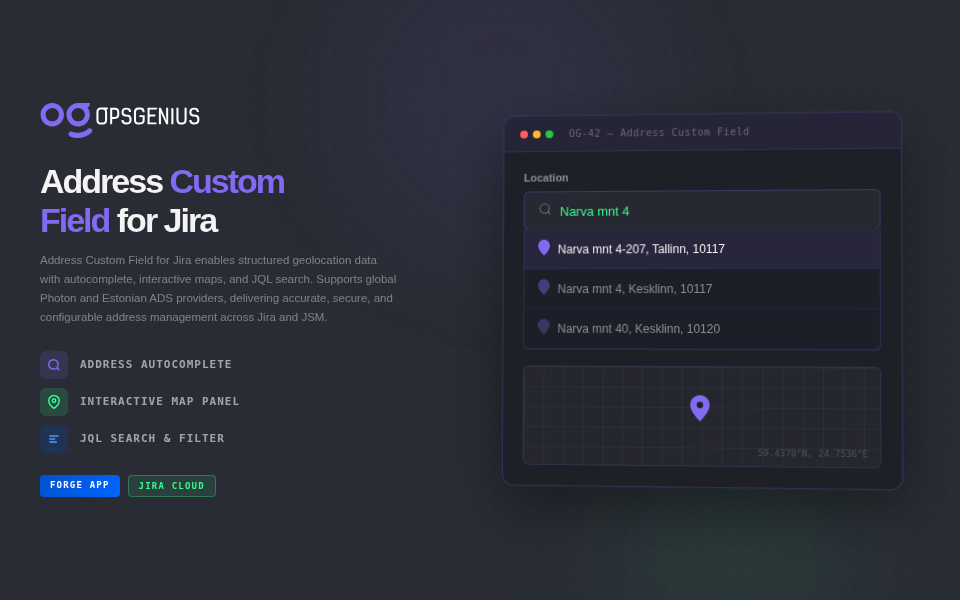
Task: Click the Location field label
Action: pos(546,178)
